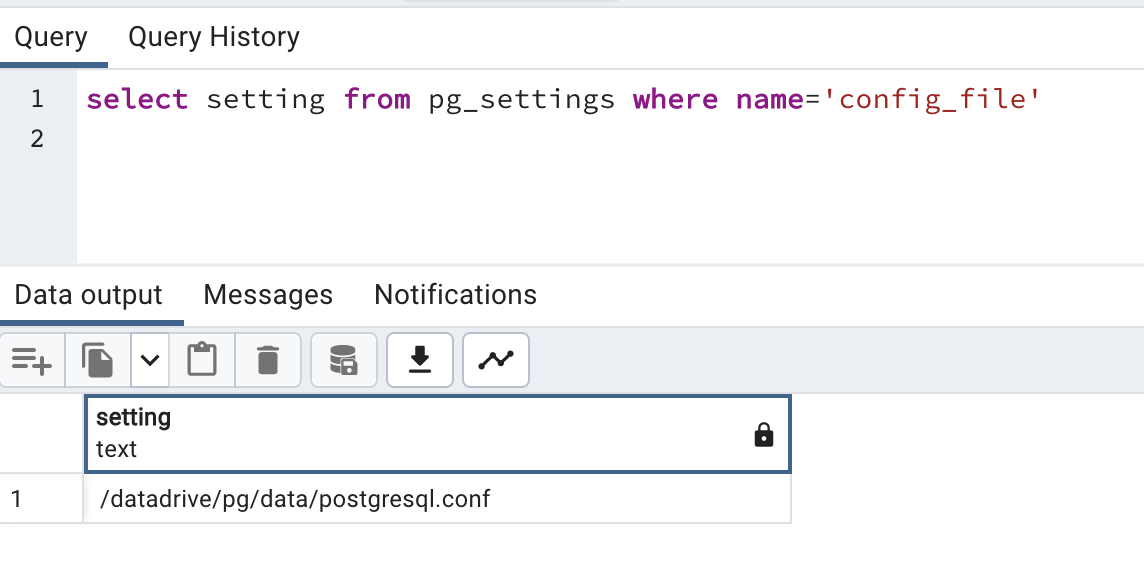Click the lock icon in setting column
The height and width of the screenshot is (574, 1144).
click(x=764, y=435)
